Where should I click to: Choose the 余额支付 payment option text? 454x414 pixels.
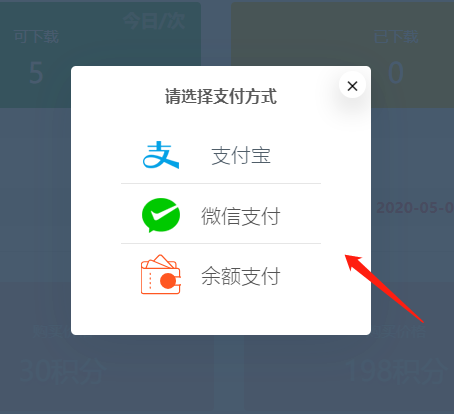241,276
